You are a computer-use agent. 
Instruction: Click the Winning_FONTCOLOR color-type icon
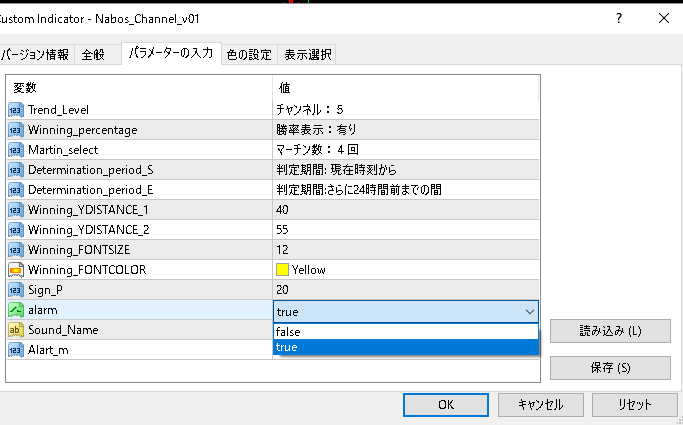[16, 270]
